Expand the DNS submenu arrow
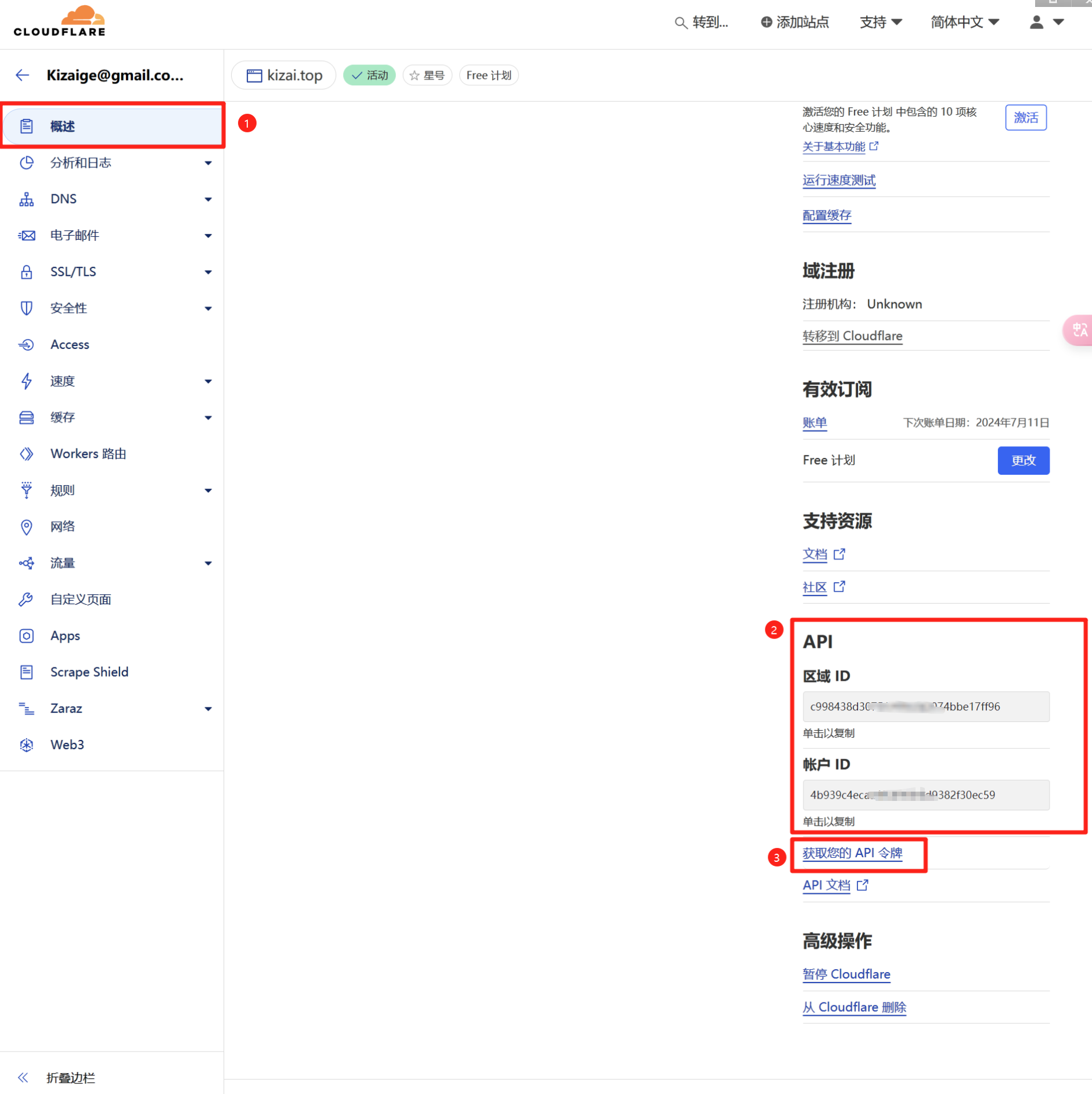Viewport: 1092px width, 1094px height. point(208,200)
